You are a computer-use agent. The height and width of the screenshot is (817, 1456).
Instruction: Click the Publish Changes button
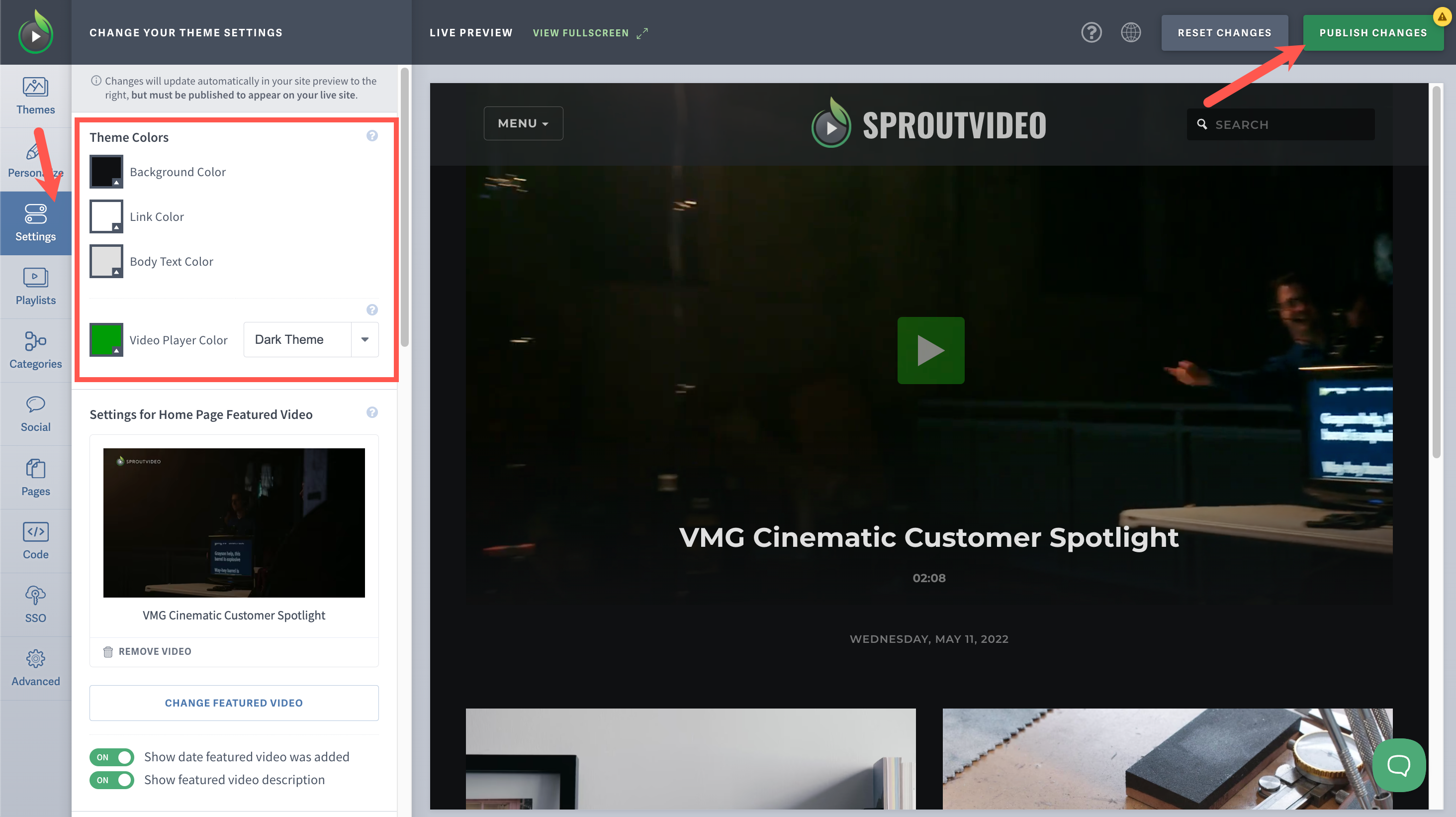point(1373,32)
